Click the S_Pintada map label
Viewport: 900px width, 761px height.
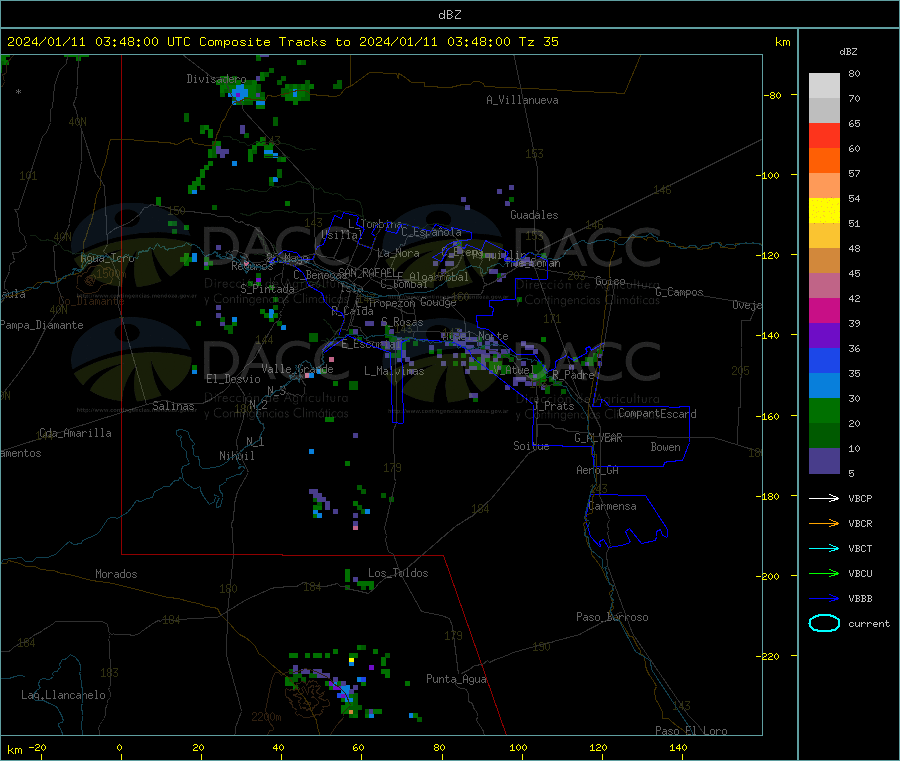267,289
